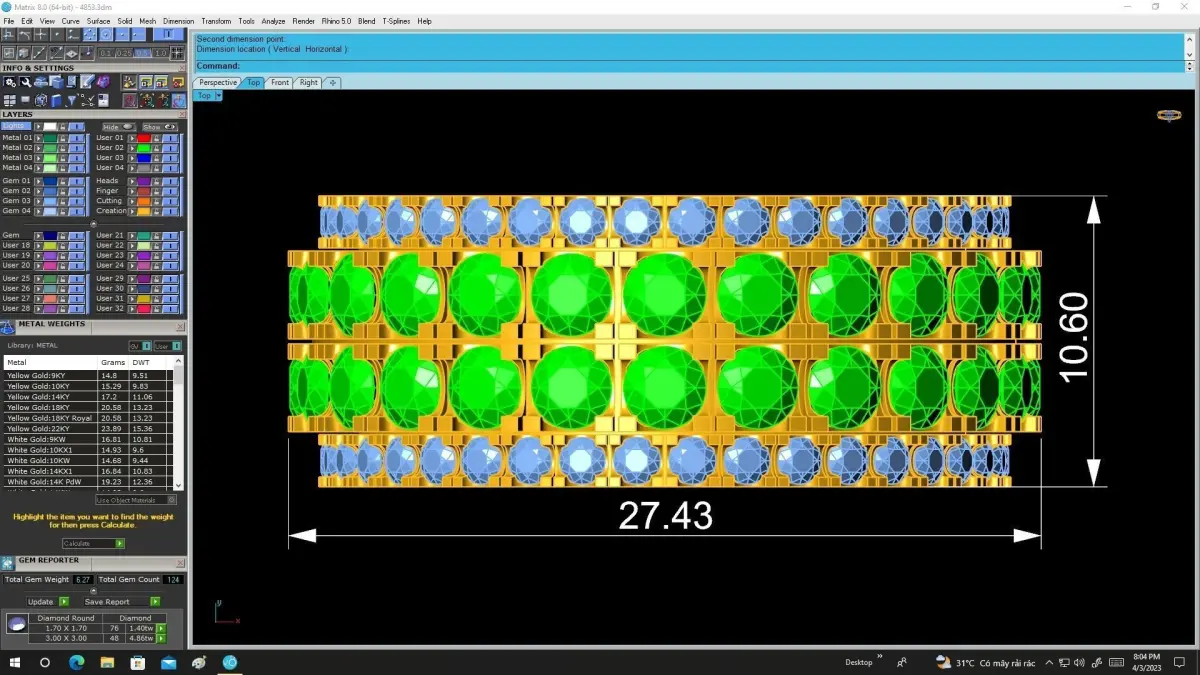
Task: Click green arrow for 3.00 X 3.00 row
Action: pyautogui.click(x=161, y=638)
